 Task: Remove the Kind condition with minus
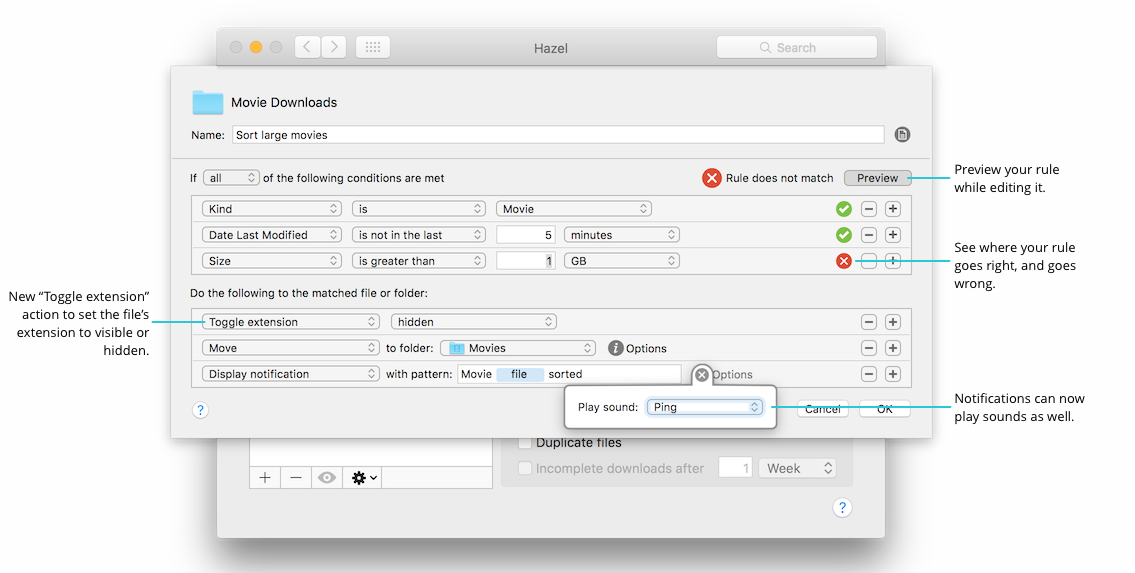(x=869, y=209)
